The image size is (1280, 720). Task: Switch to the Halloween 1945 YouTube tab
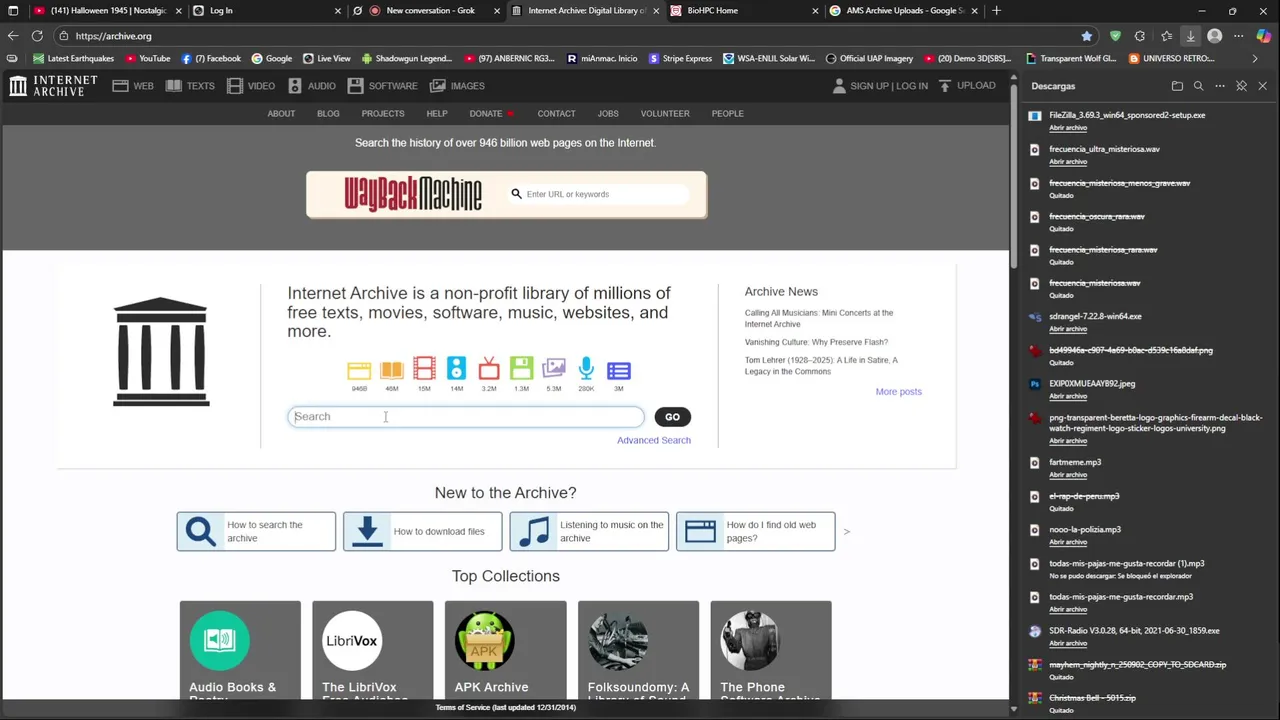[107, 11]
